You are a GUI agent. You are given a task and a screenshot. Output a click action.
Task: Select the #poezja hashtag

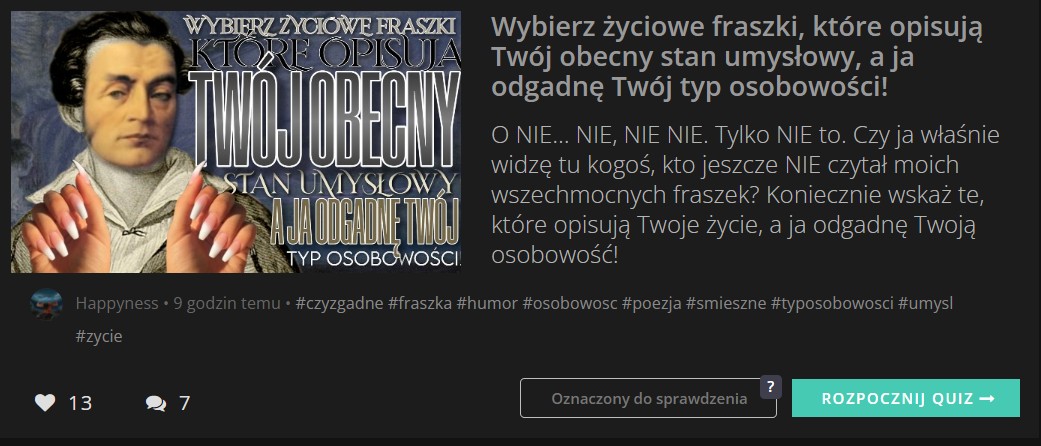click(x=651, y=304)
